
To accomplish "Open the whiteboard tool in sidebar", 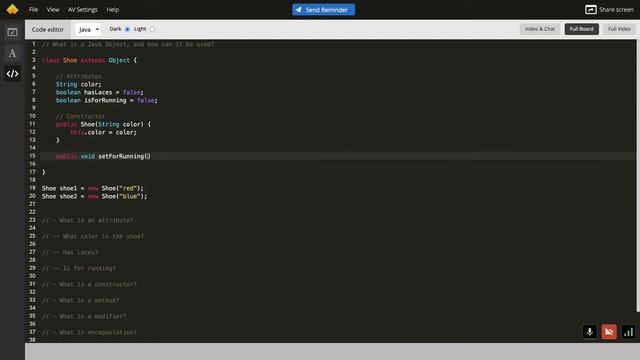I will 12,32.
